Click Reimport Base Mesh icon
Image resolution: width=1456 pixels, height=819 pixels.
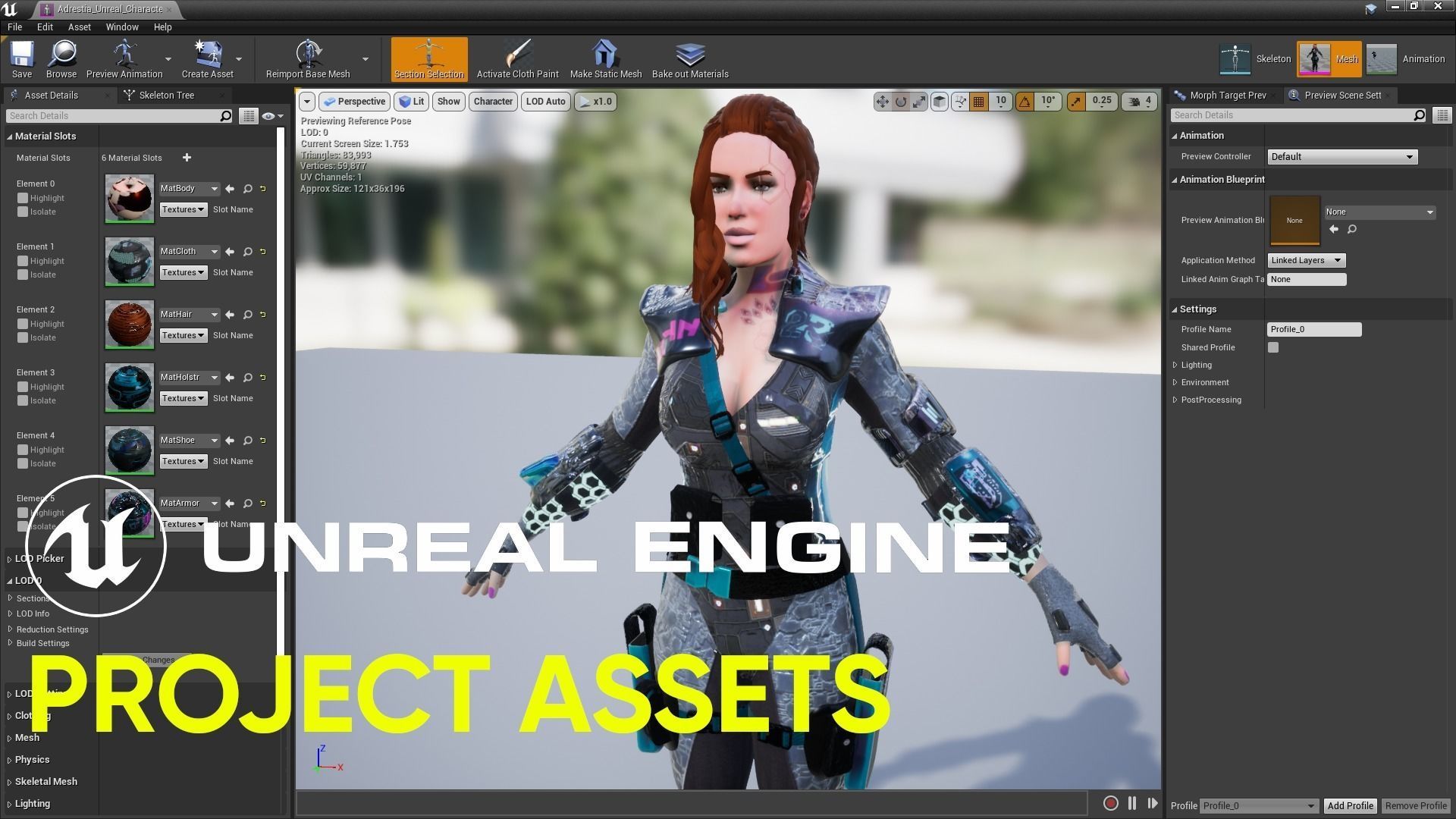(x=308, y=59)
